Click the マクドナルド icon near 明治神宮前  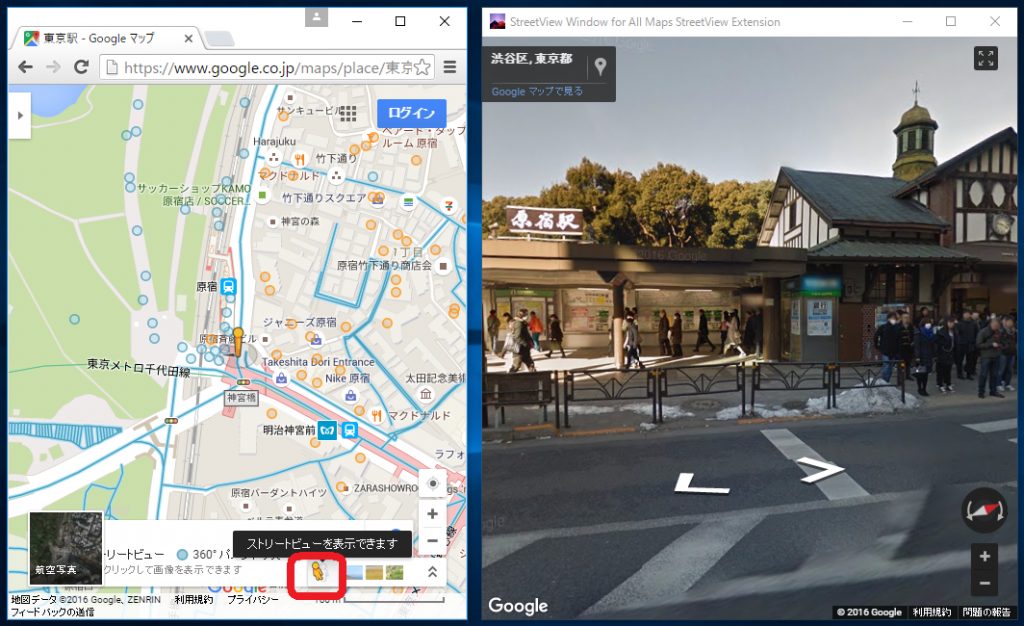coord(376,415)
